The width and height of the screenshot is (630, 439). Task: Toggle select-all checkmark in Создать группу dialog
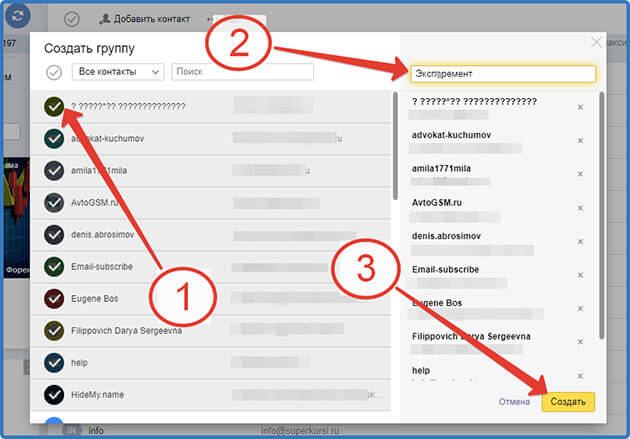pos(54,73)
